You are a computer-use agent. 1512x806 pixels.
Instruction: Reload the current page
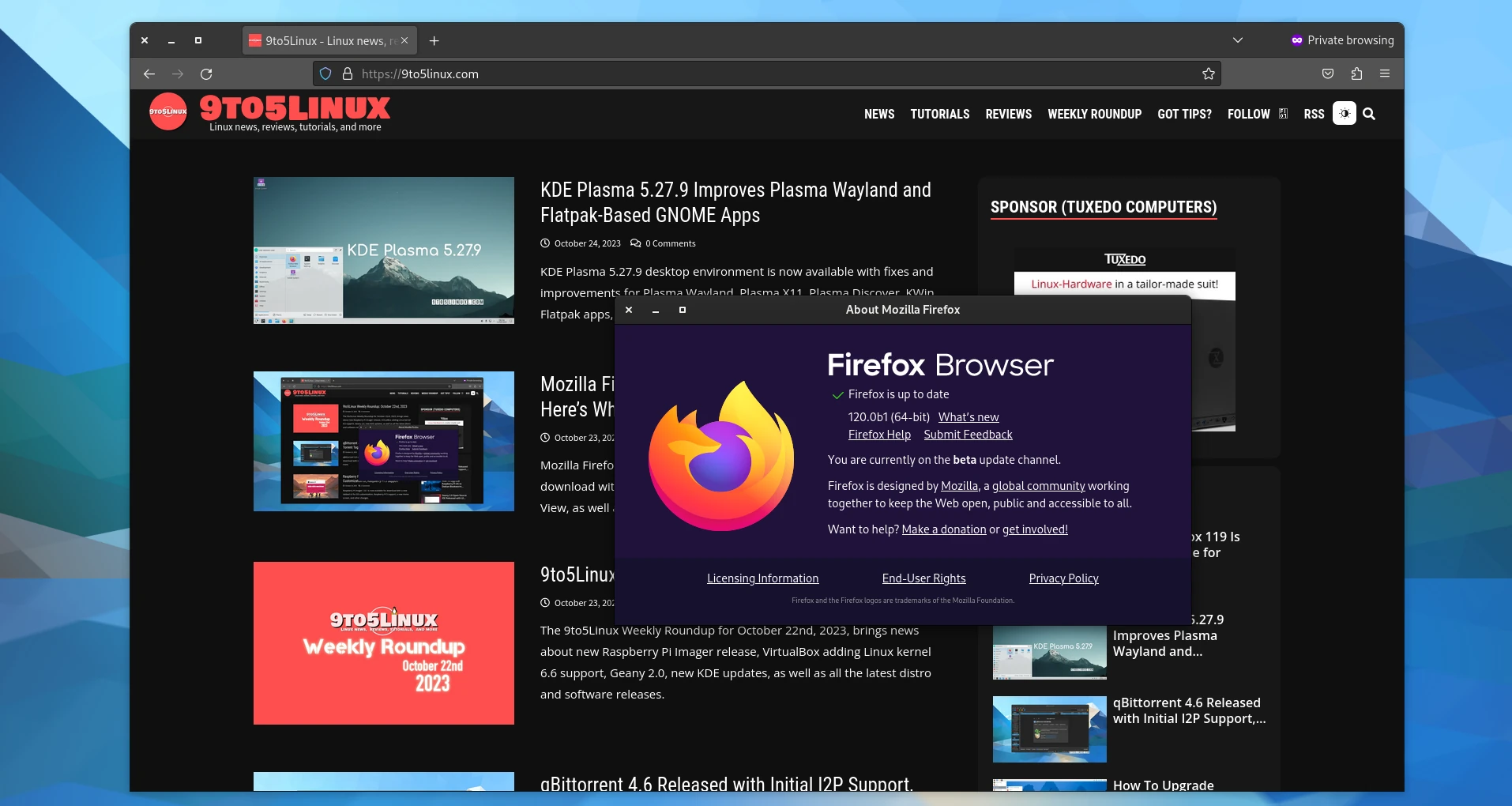point(206,73)
